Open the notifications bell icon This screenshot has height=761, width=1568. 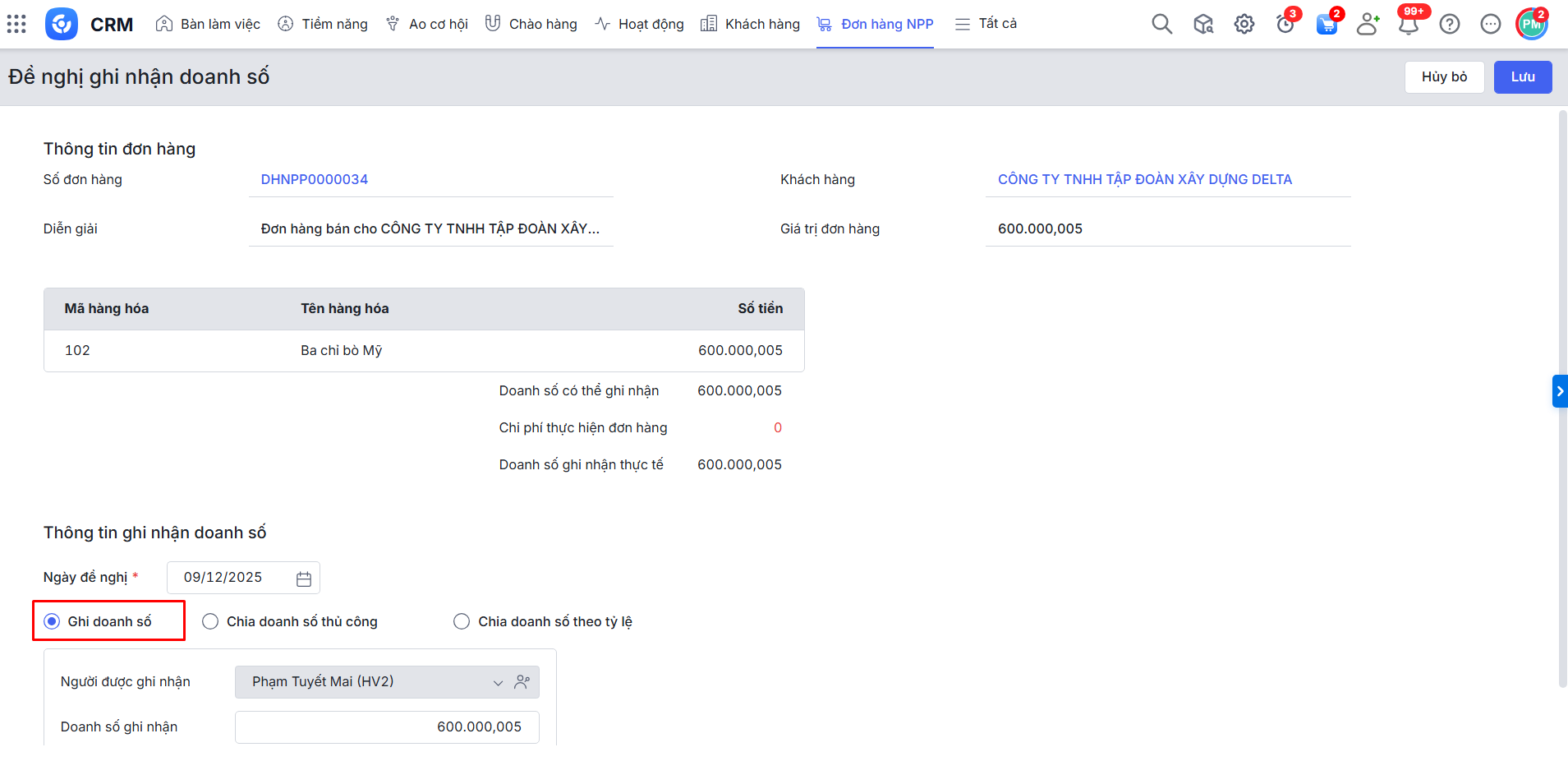[1408, 25]
